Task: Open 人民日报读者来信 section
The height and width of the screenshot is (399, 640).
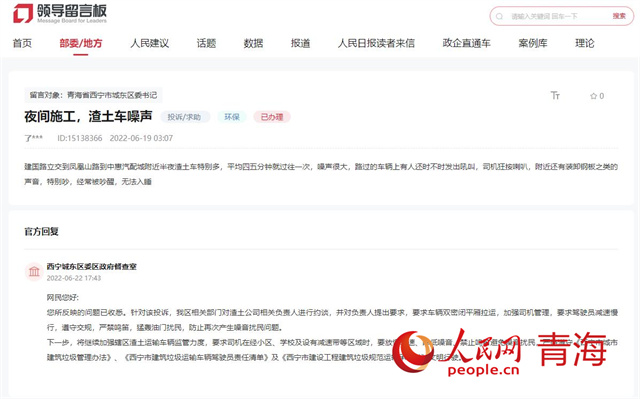Action: pyautogui.click(x=376, y=43)
